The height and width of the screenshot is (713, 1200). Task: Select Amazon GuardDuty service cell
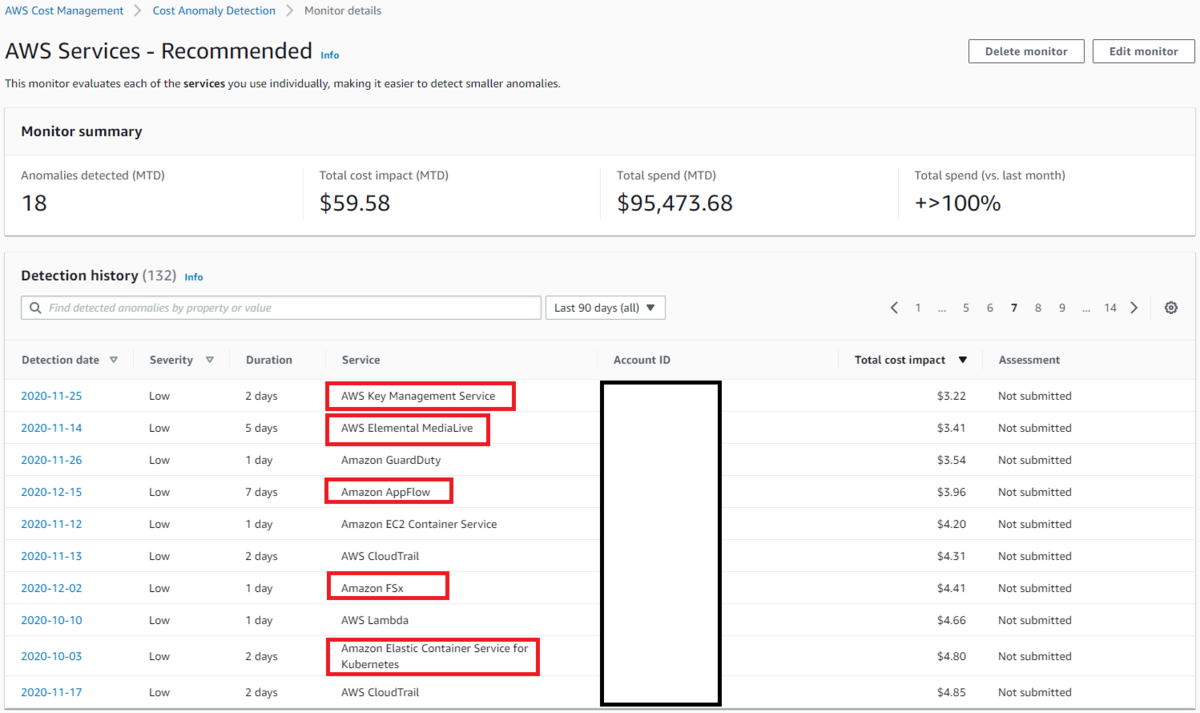(x=391, y=460)
